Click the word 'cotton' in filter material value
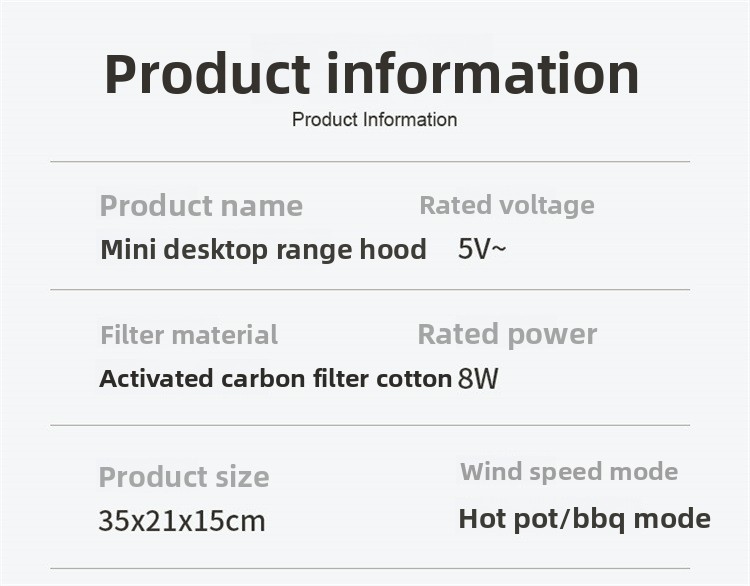Screen dimensions: 750x586 pyautogui.click(x=414, y=379)
